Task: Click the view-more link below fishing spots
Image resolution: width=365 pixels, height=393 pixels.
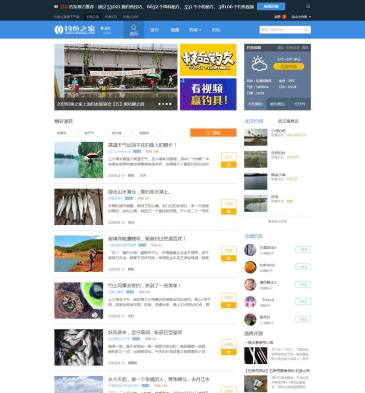Action: point(277,221)
